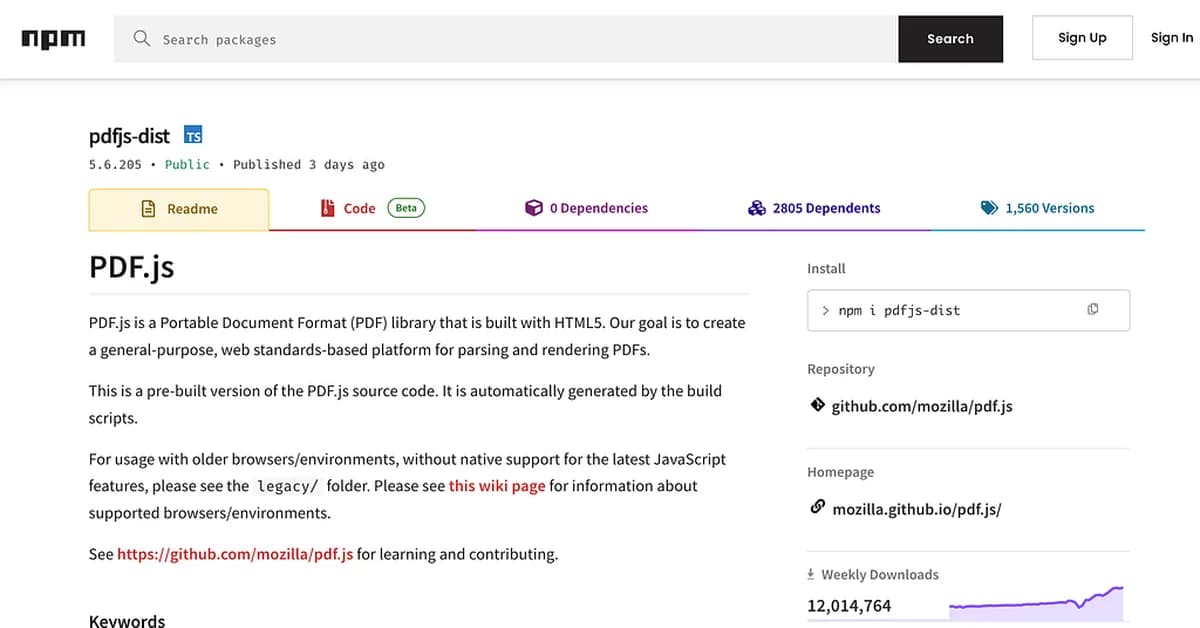
Task: Copy the npm install command
Action: coord(1093,310)
